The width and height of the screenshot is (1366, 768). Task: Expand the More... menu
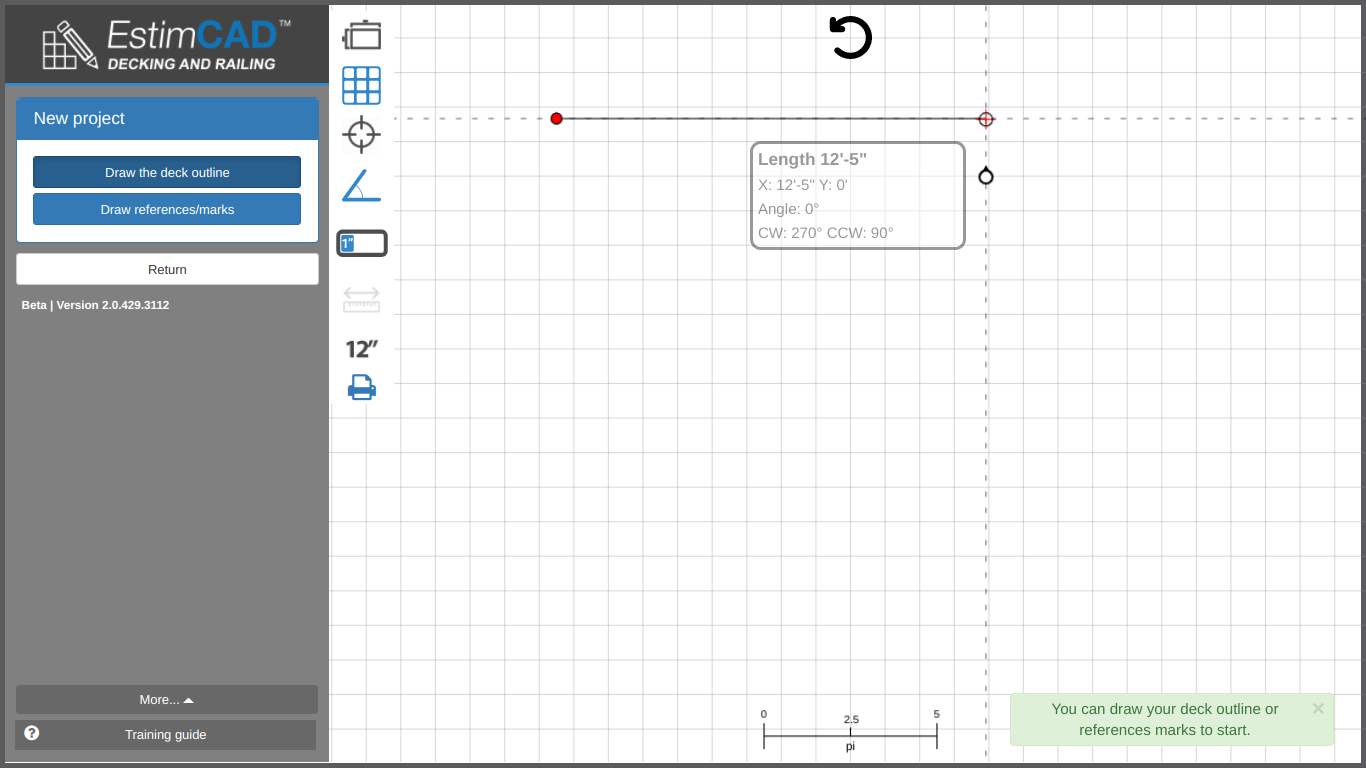pyautogui.click(x=167, y=700)
